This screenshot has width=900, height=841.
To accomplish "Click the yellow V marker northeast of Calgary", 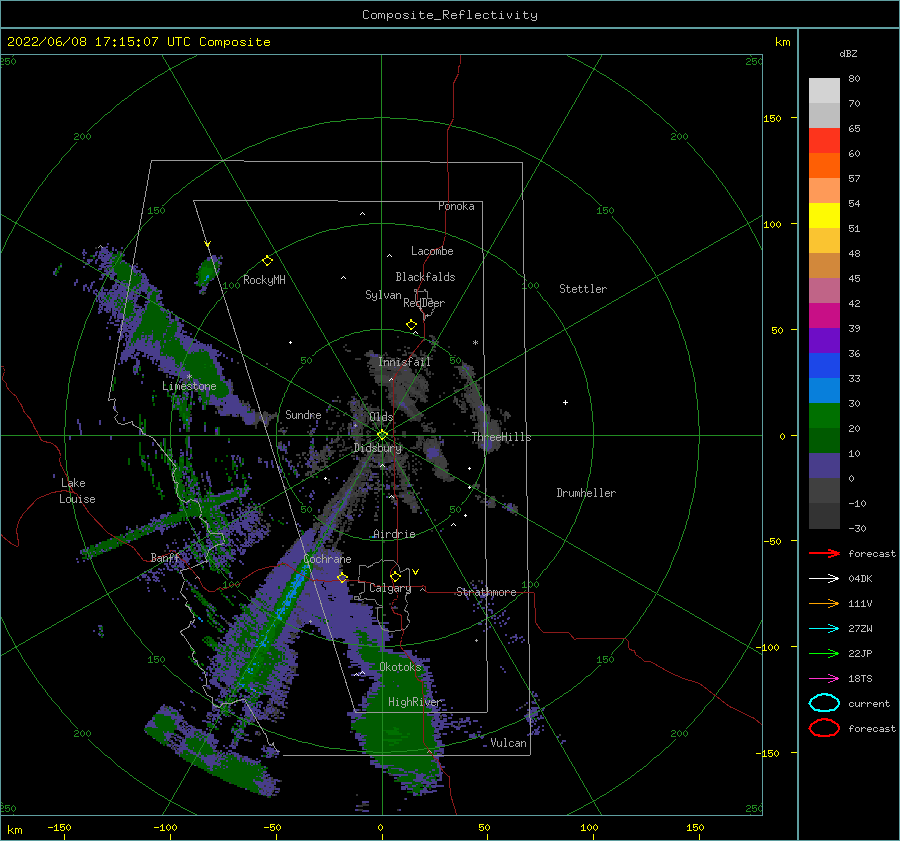I will (x=416, y=572).
